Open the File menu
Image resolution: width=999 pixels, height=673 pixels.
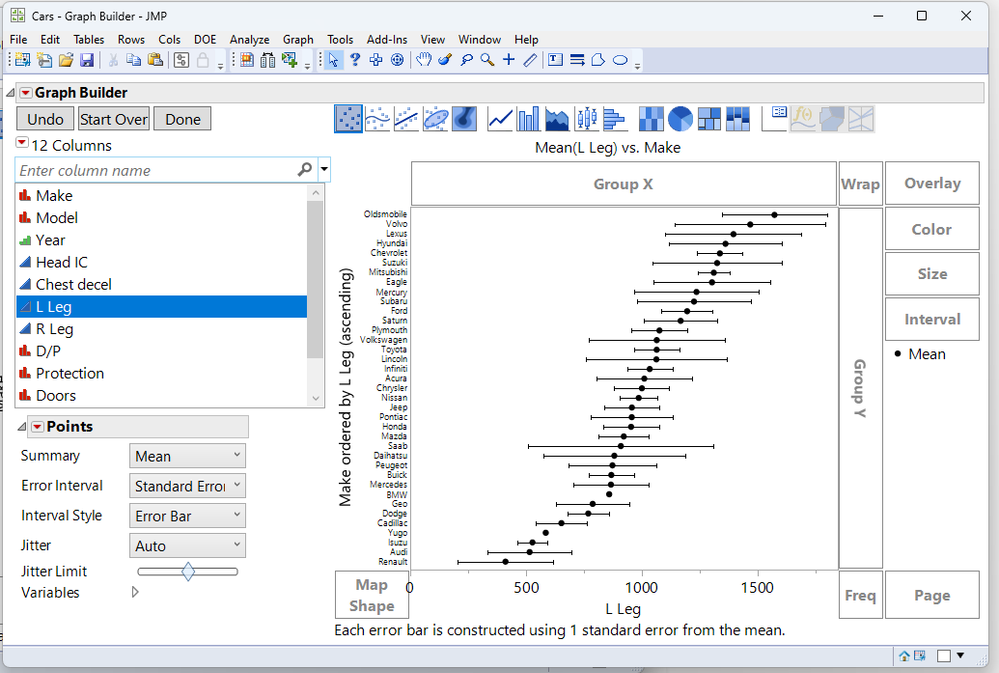(x=18, y=40)
